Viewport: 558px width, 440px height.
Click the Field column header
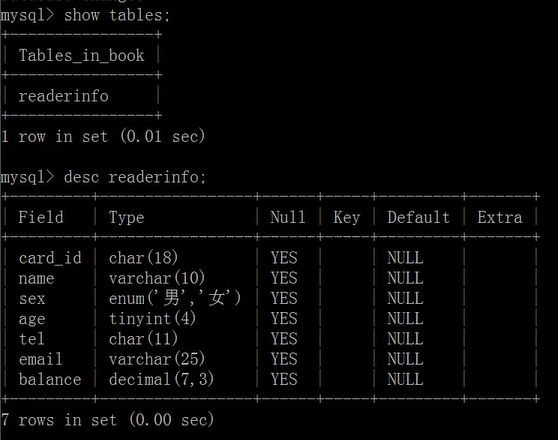pyautogui.click(x=41, y=217)
